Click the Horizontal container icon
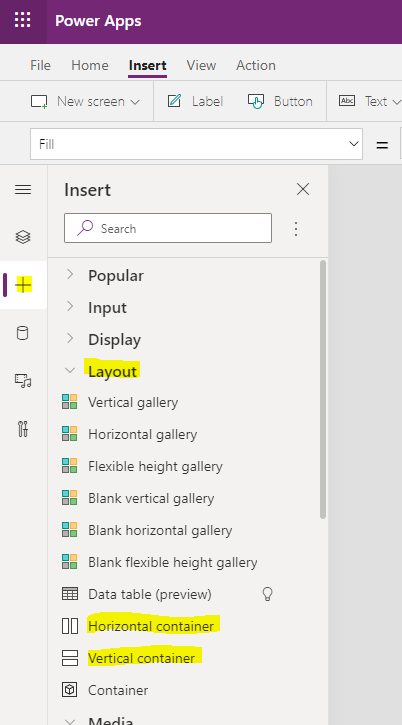Viewport: 402px width, 725px height. 70,626
